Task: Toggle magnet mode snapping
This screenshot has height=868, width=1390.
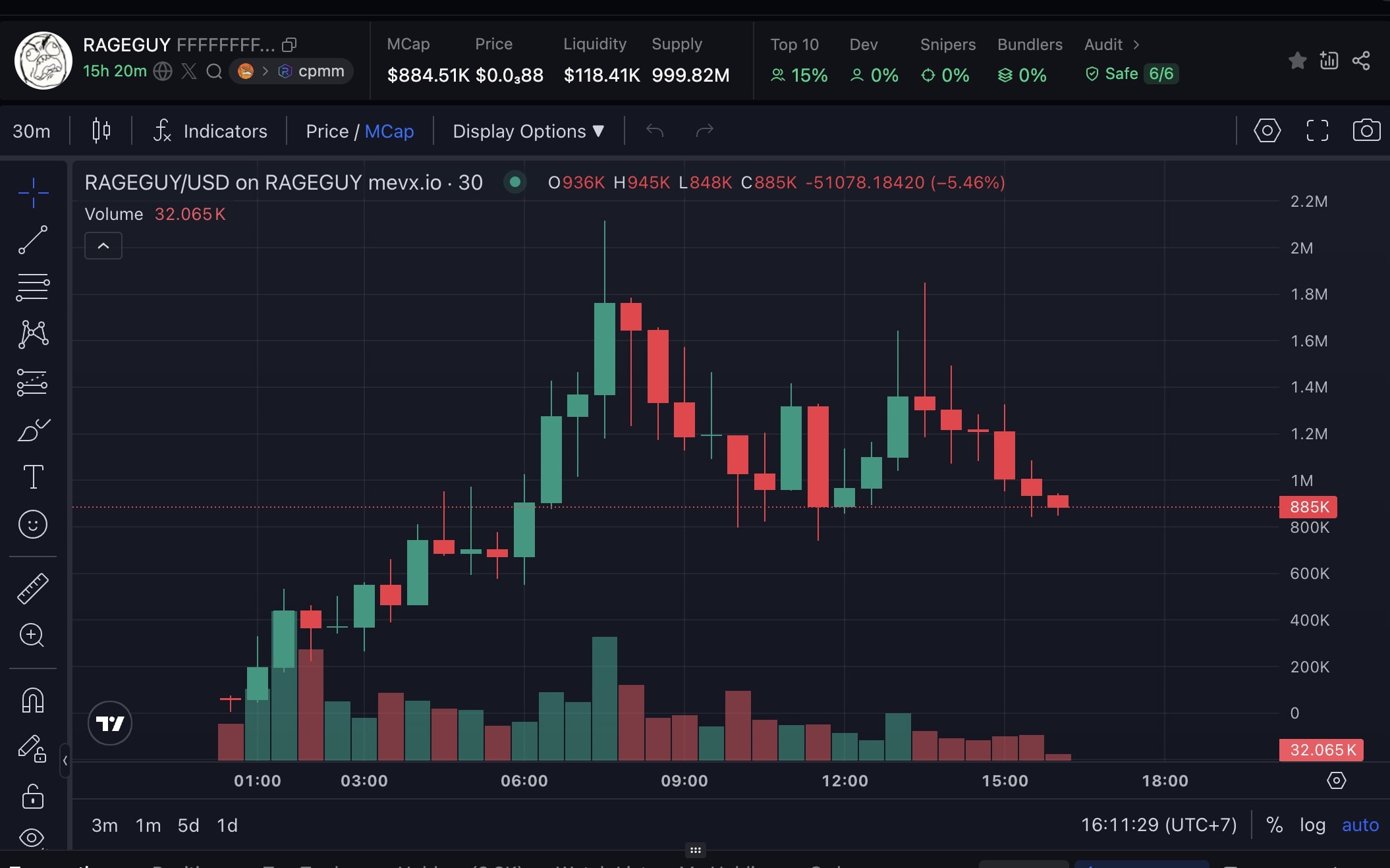Action: pyautogui.click(x=33, y=700)
